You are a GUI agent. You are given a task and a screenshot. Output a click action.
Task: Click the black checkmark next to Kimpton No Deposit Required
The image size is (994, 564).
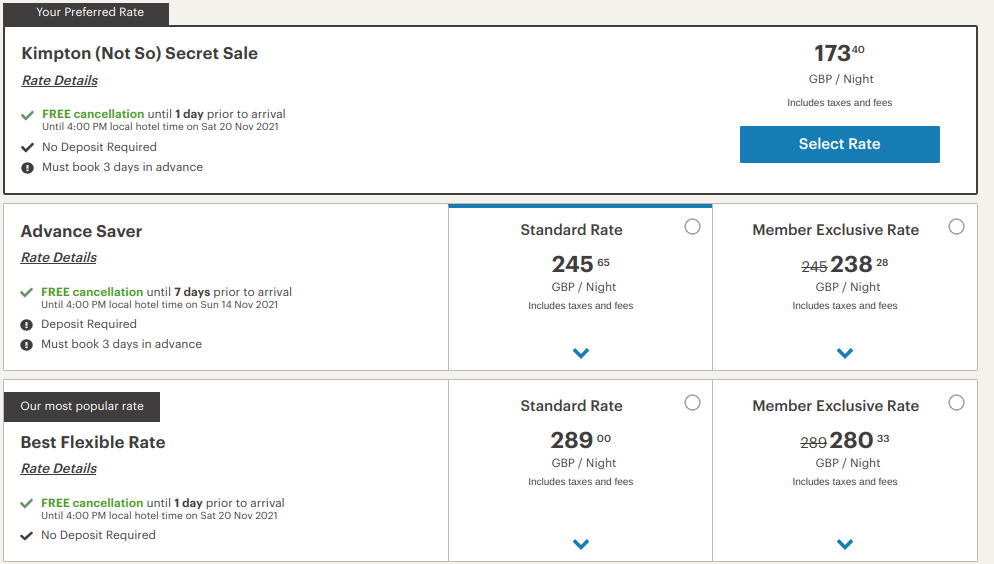point(28,148)
